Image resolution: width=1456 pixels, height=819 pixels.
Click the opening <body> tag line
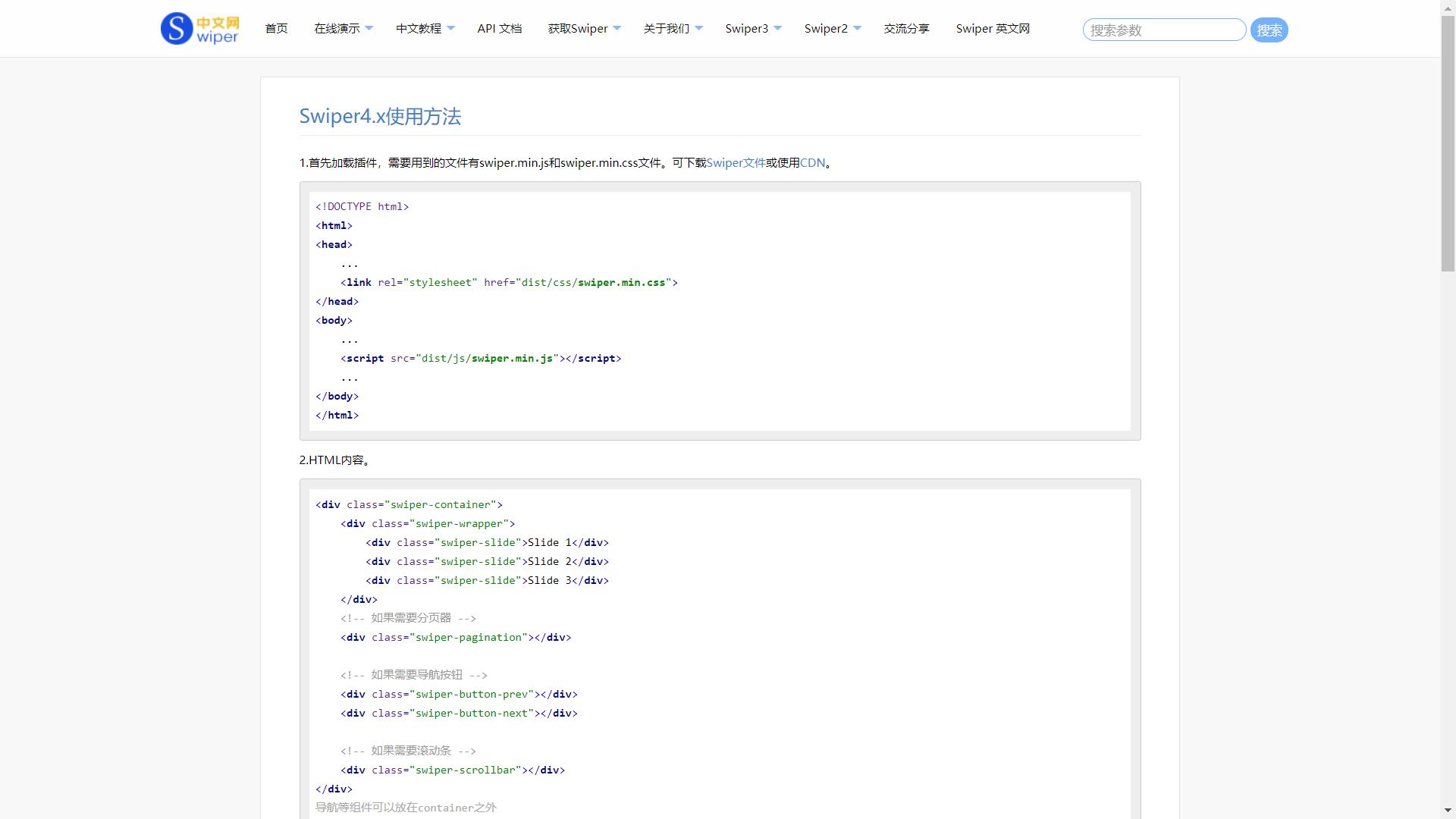point(334,320)
